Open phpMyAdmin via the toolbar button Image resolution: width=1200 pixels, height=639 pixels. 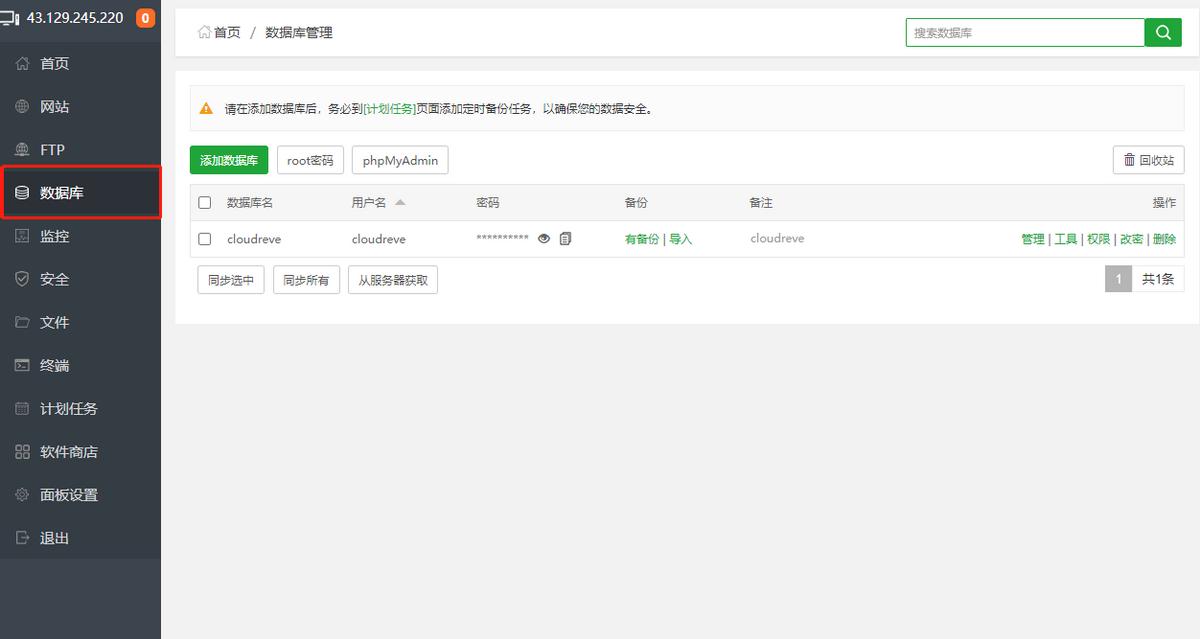(x=399, y=160)
